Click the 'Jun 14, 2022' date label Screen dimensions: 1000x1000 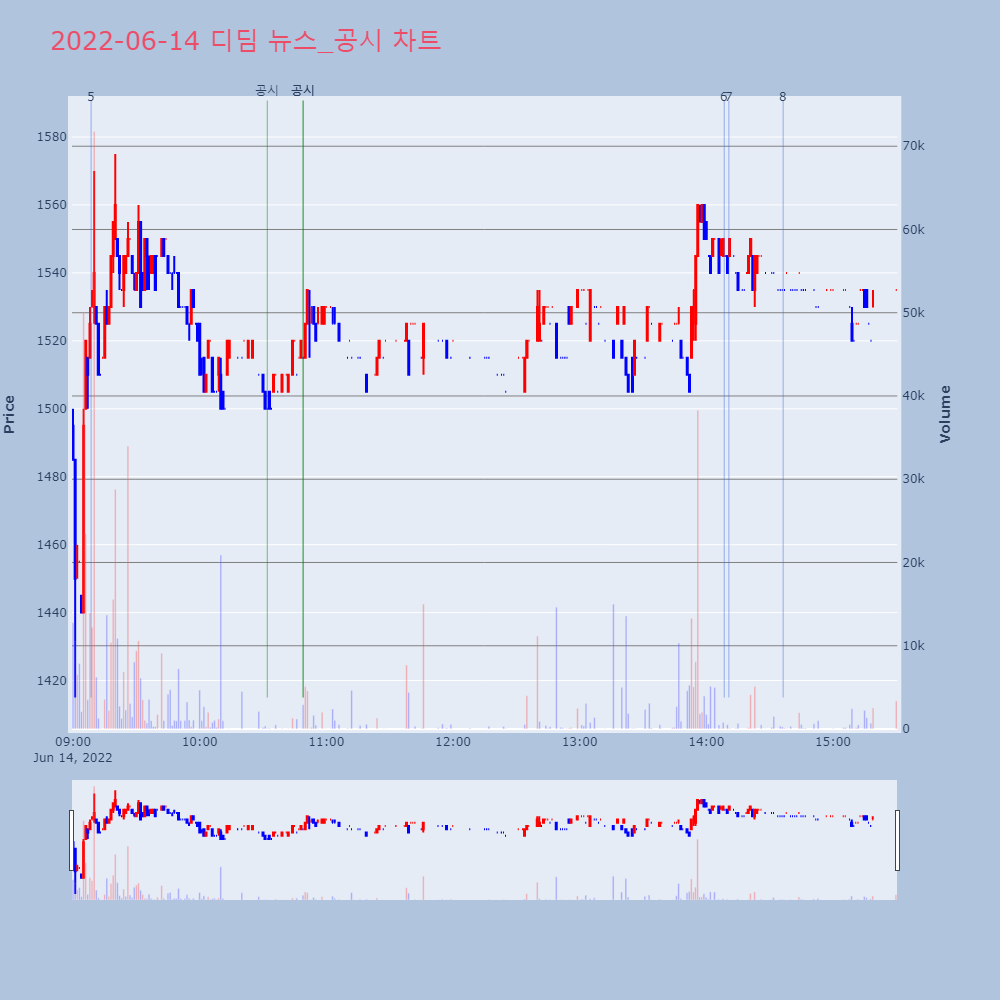tap(73, 758)
